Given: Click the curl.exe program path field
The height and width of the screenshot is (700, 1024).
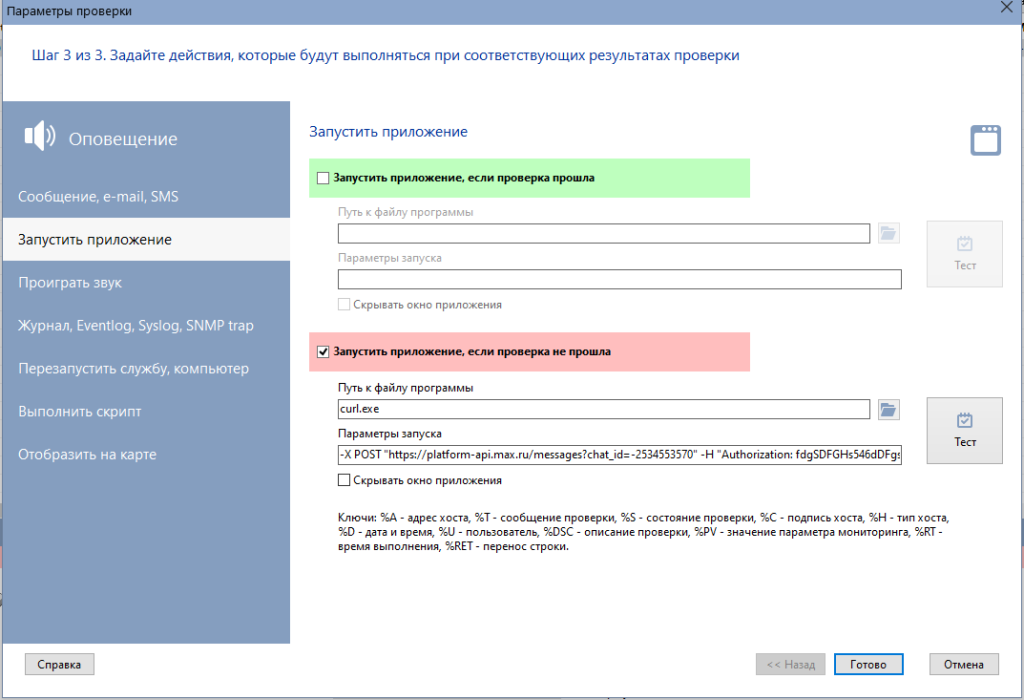Looking at the screenshot, I should point(603,409).
